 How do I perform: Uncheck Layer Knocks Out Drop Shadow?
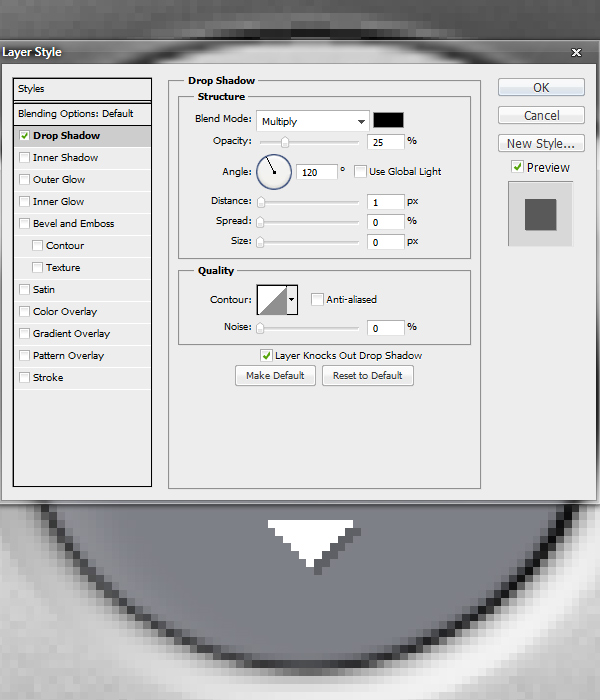click(x=266, y=355)
